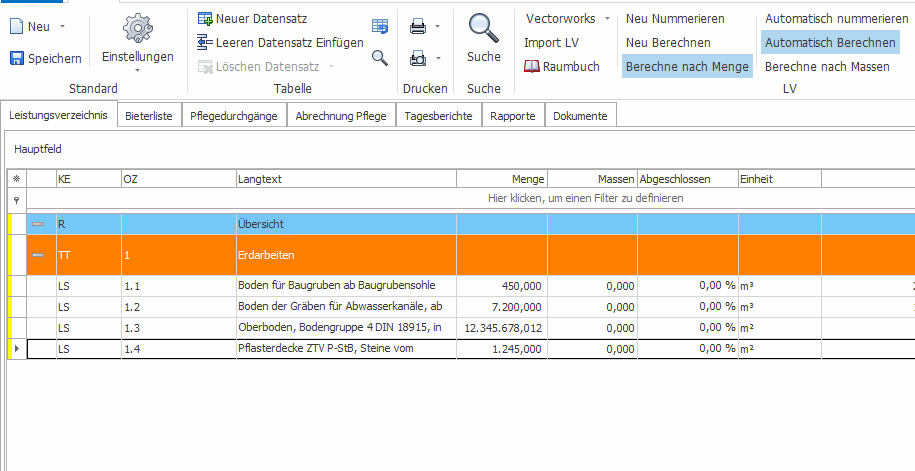Click the Einstellungen gear icon

138,28
